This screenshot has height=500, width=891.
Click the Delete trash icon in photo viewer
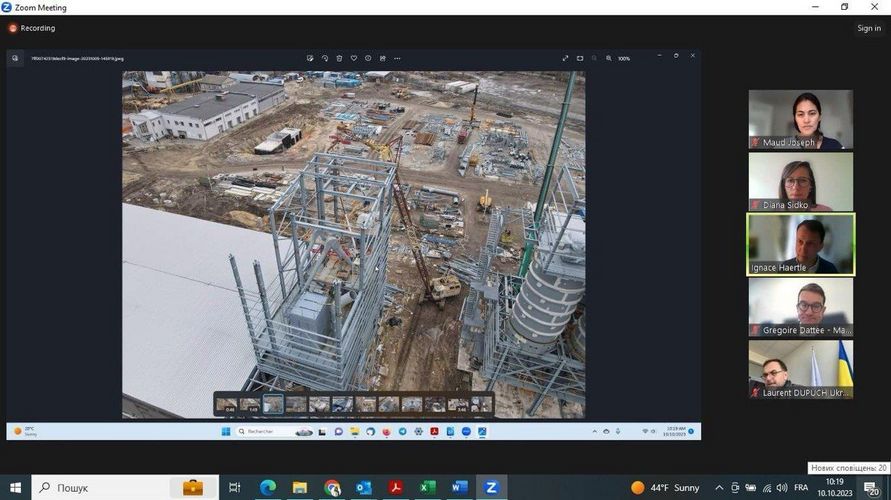pyautogui.click(x=339, y=58)
